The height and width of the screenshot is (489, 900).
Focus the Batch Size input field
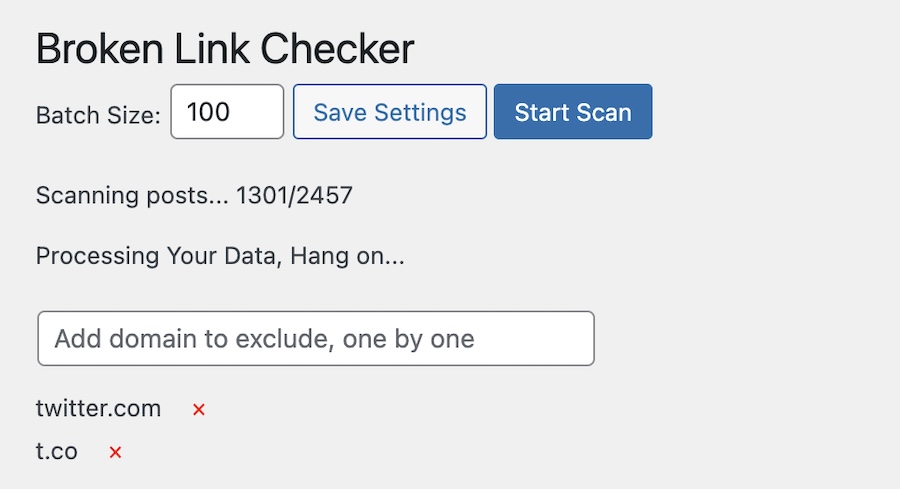tap(227, 111)
